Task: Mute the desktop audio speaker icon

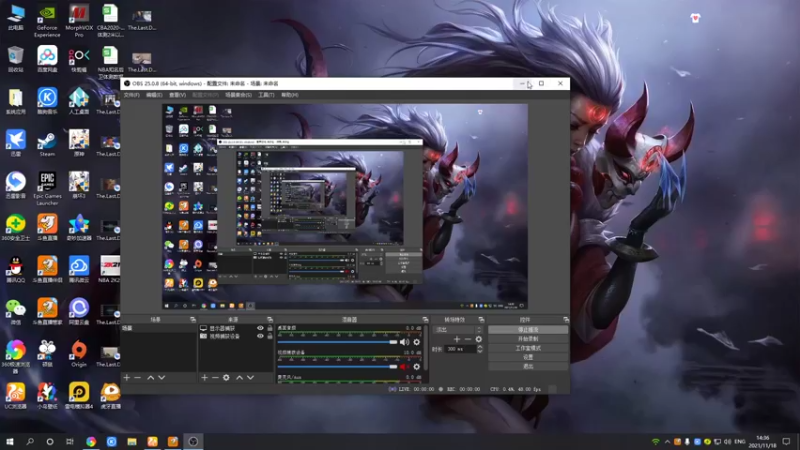Action: [x=404, y=342]
